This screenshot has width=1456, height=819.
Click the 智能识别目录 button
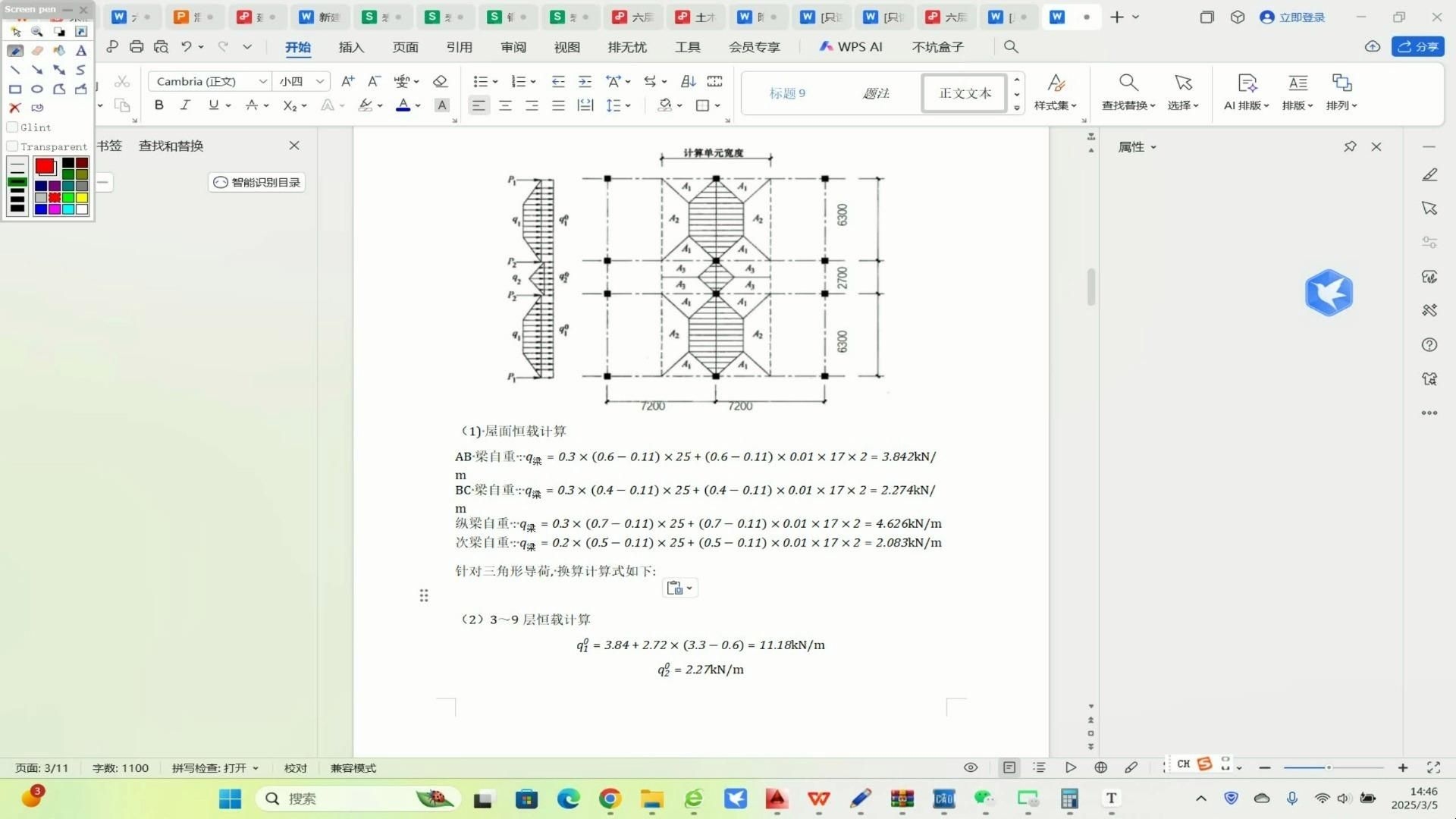click(x=256, y=182)
